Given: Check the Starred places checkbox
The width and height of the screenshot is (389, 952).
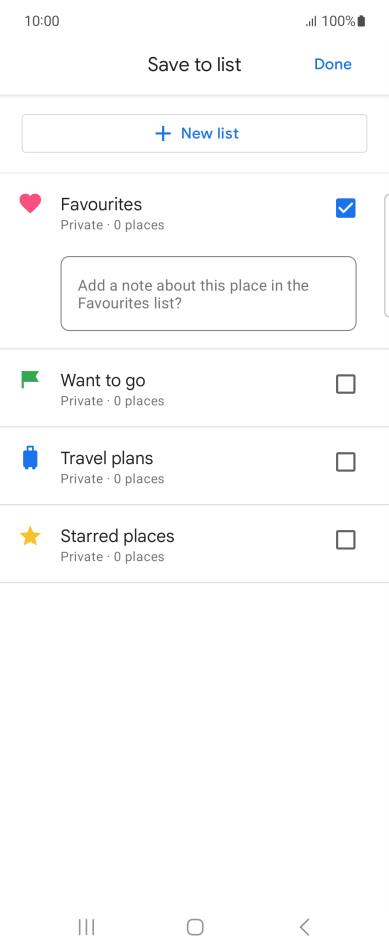Looking at the screenshot, I should (345, 540).
